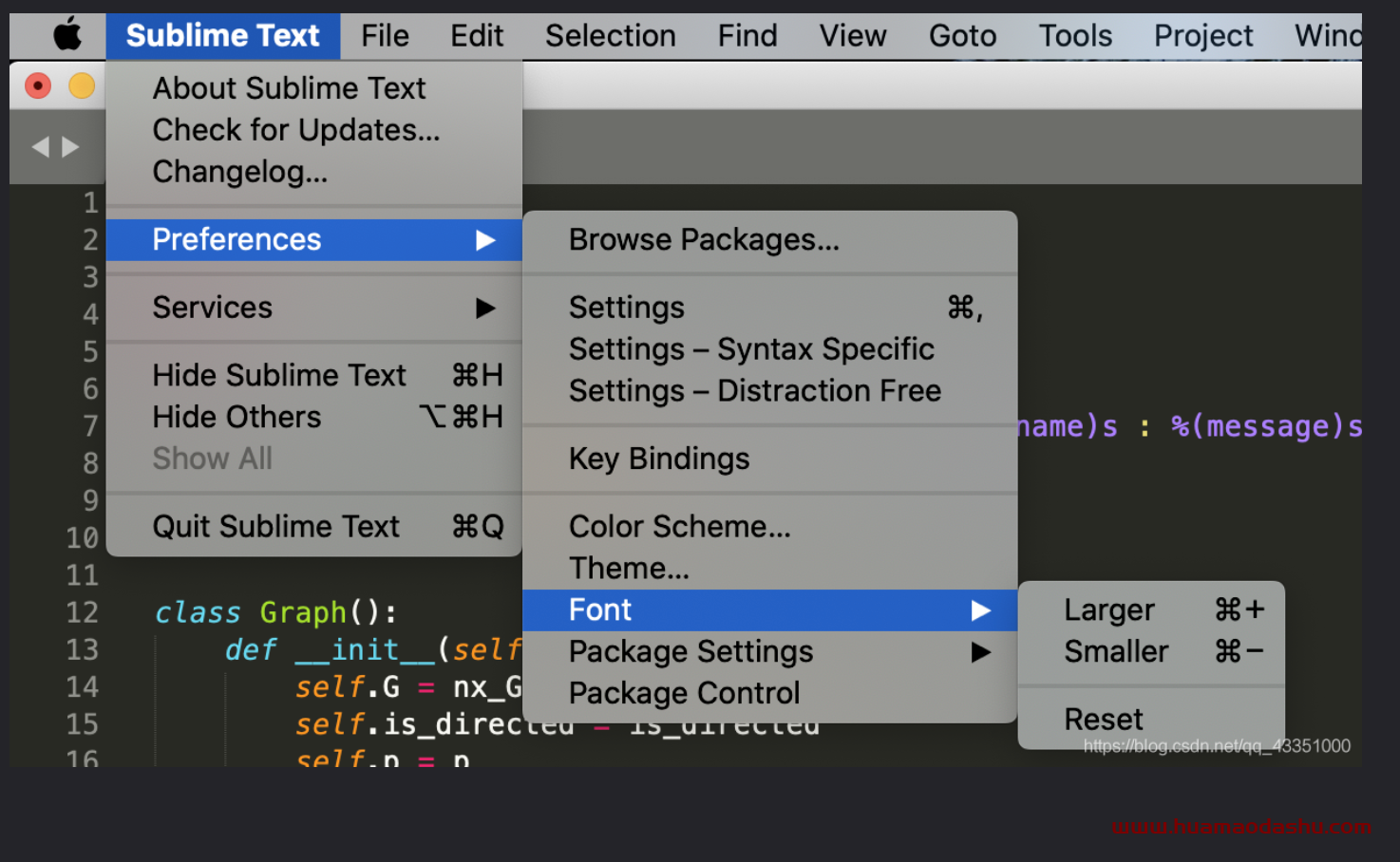1400x862 pixels.
Task: Open Color Scheme chooser
Action: [679, 527]
